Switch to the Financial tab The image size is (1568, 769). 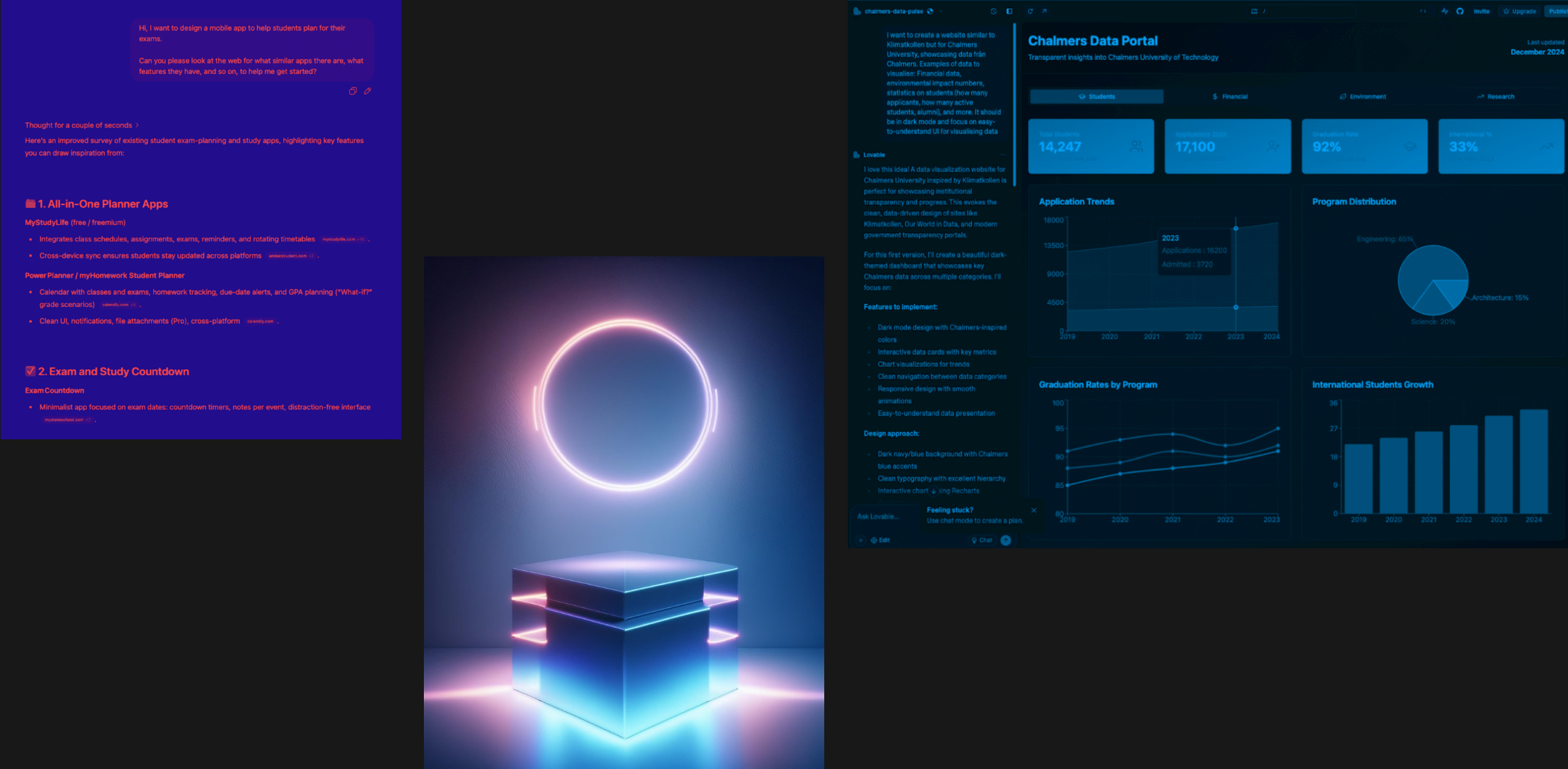(1230, 97)
